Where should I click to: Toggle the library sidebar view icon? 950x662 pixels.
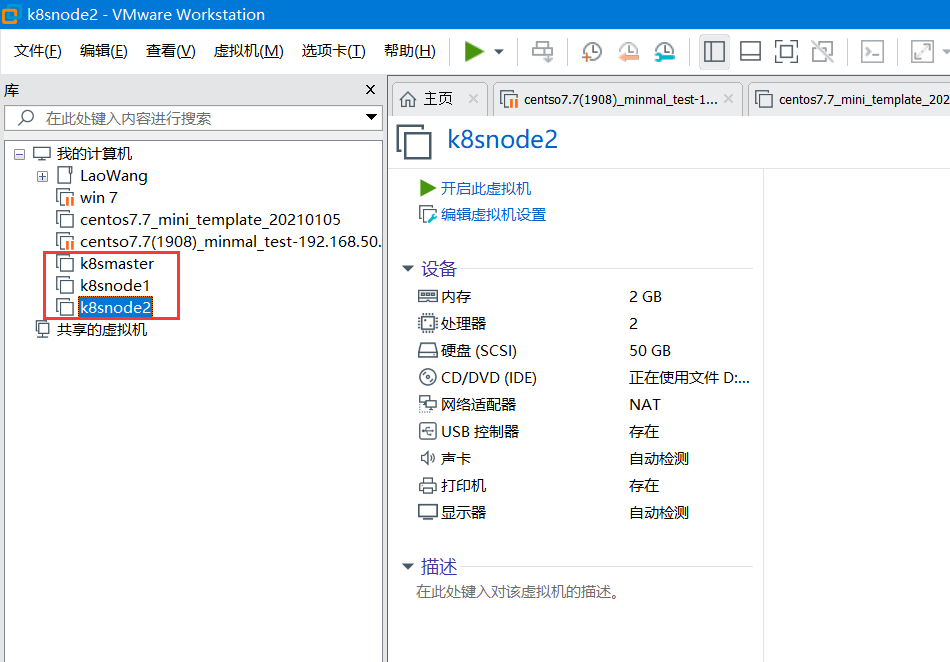(x=714, y=51)
